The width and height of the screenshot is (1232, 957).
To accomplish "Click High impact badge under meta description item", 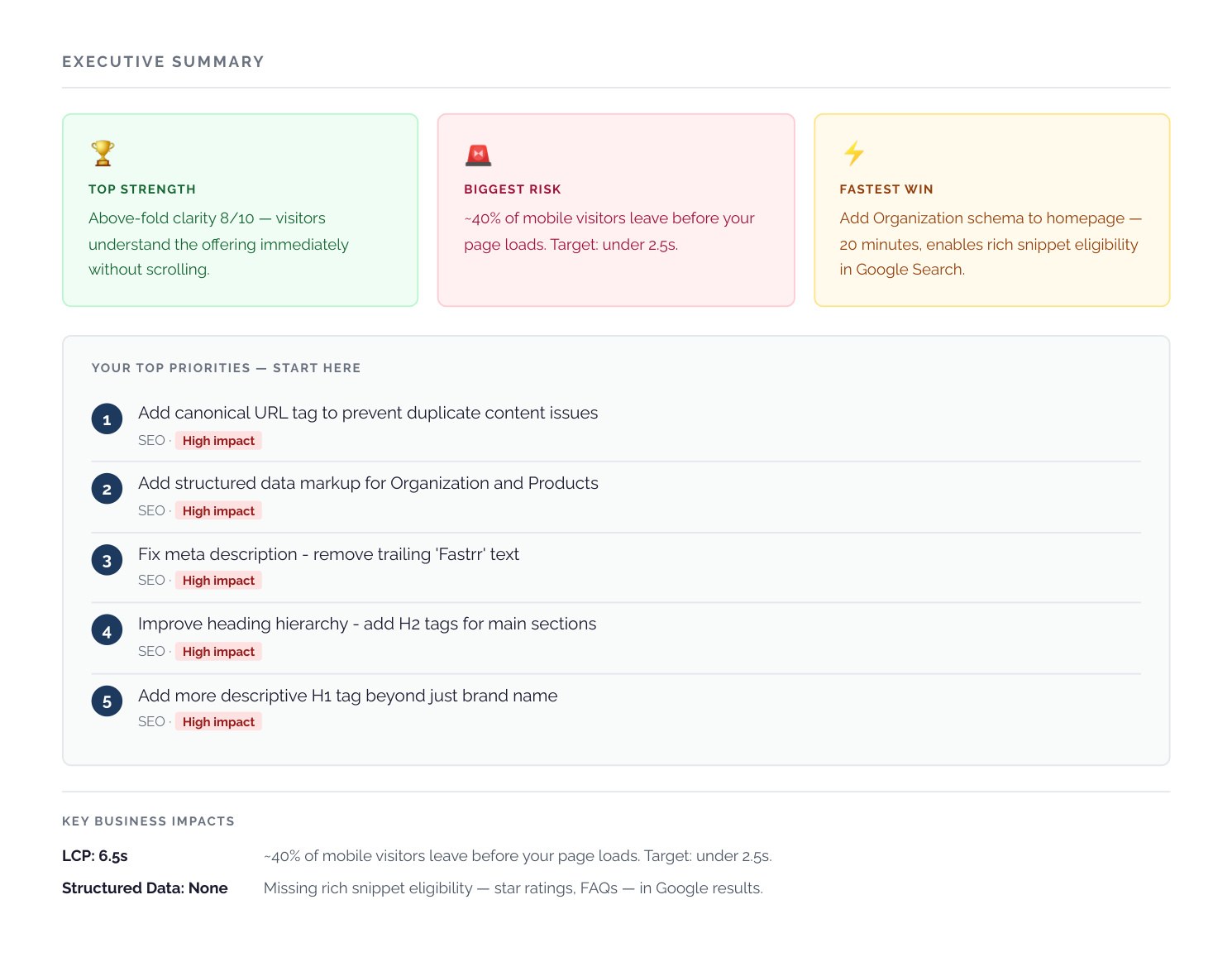I will [x=218, y=581].
